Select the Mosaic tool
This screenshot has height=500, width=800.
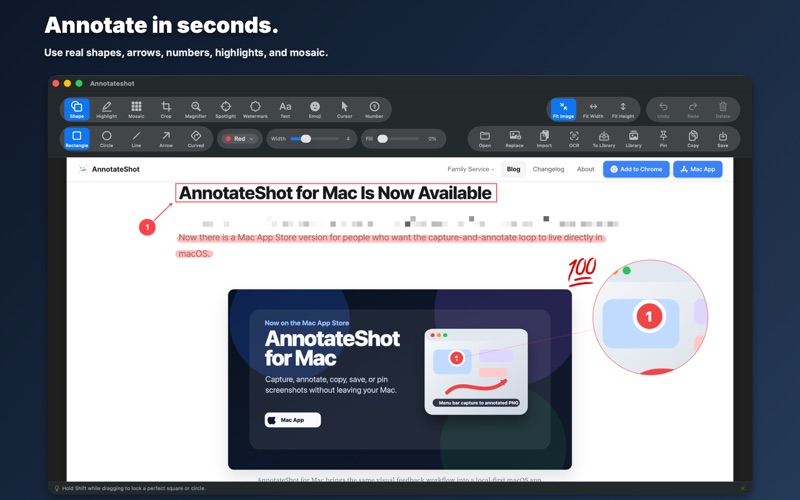[136, 109]
